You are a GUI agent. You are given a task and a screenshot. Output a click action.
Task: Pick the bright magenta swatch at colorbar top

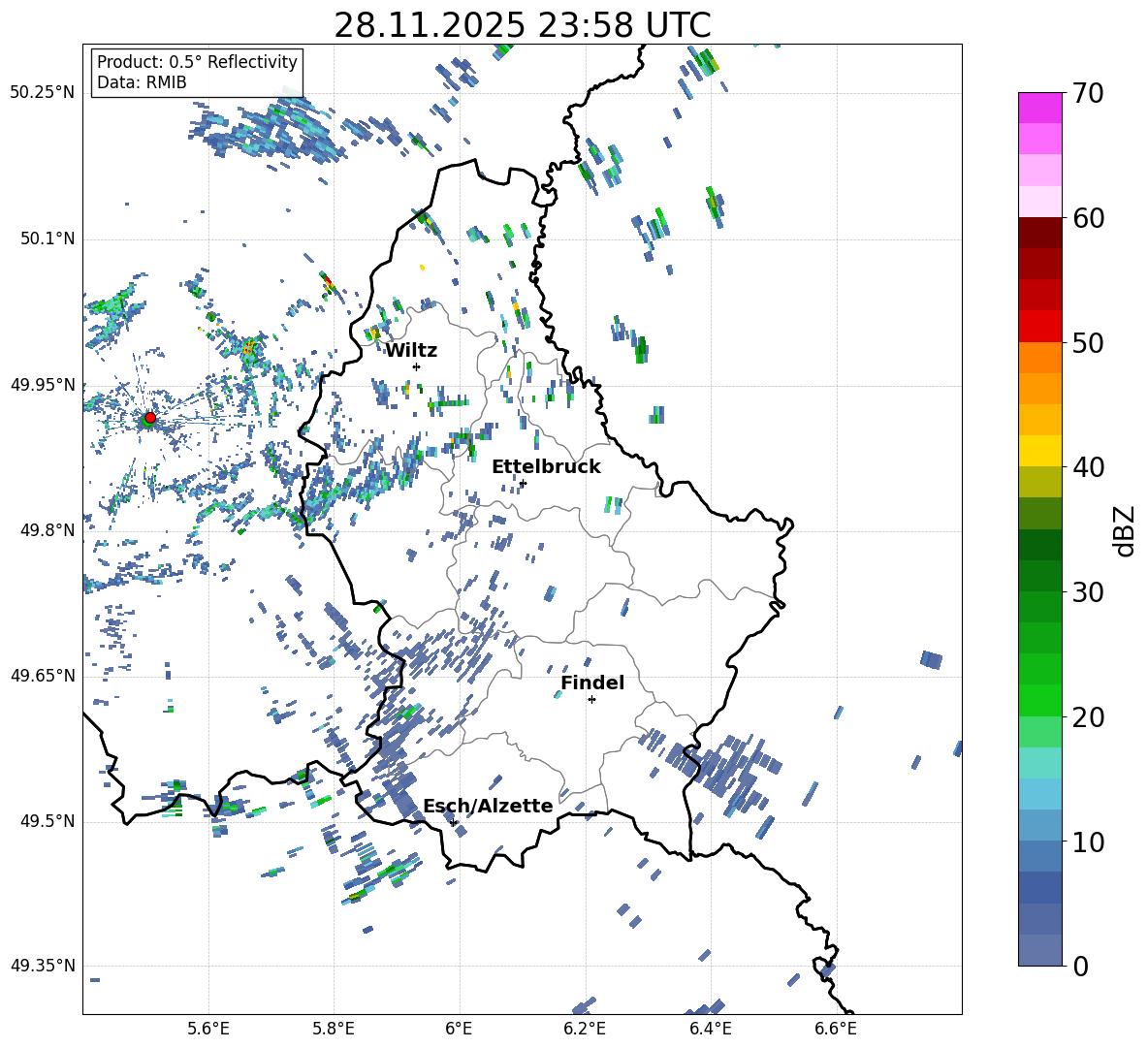coord(1040,108)
